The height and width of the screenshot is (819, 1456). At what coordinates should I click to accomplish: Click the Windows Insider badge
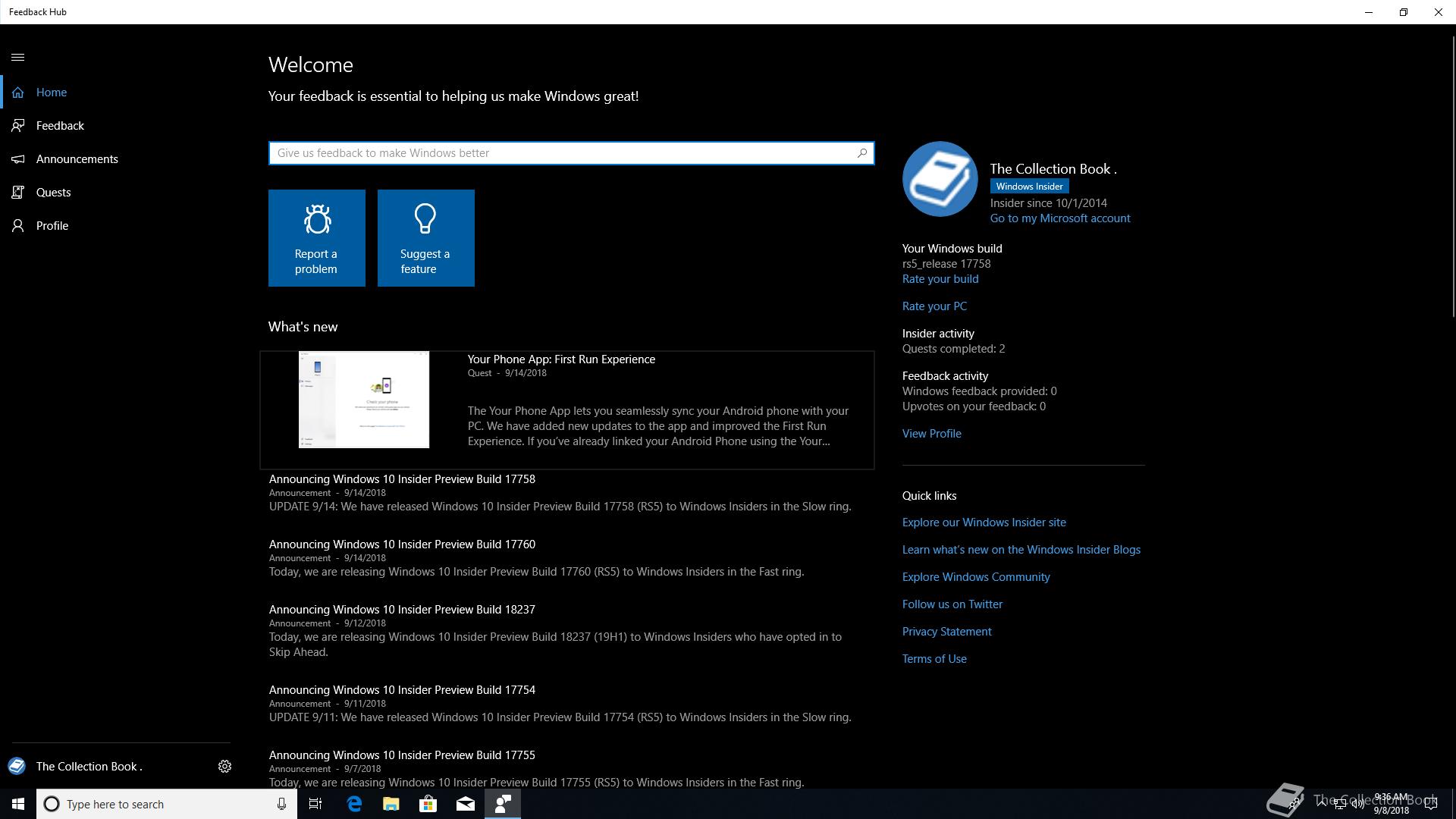pyautogui.click(x=1029, y=187)
